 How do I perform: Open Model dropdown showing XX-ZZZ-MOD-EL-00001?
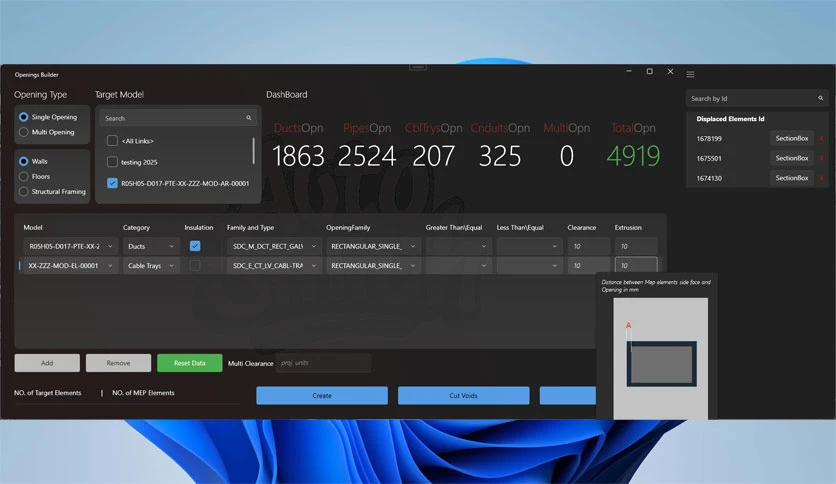point(70,265)
